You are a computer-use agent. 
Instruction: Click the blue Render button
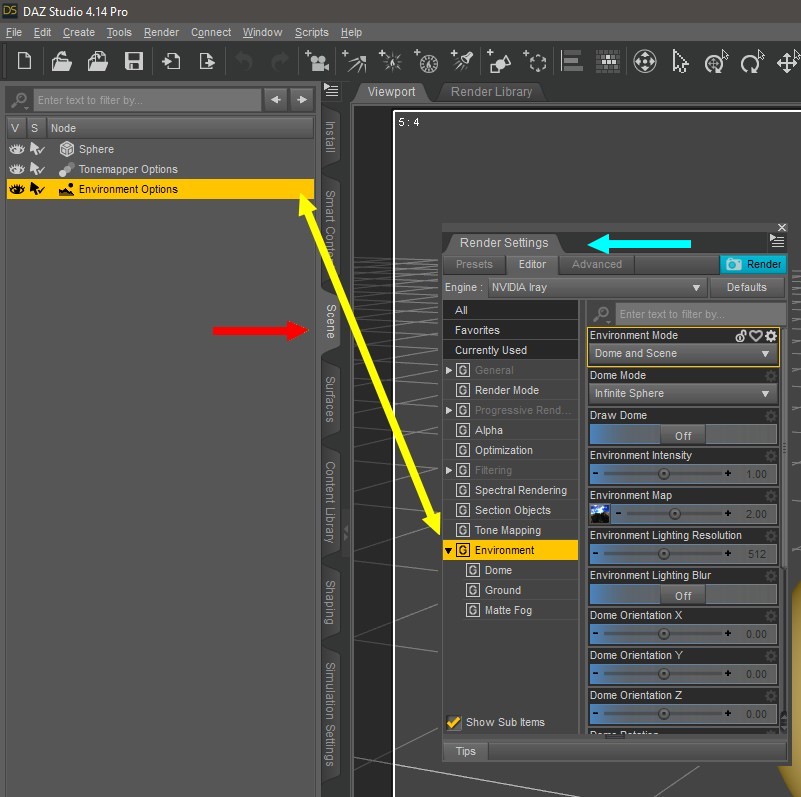tap(753, 264)
